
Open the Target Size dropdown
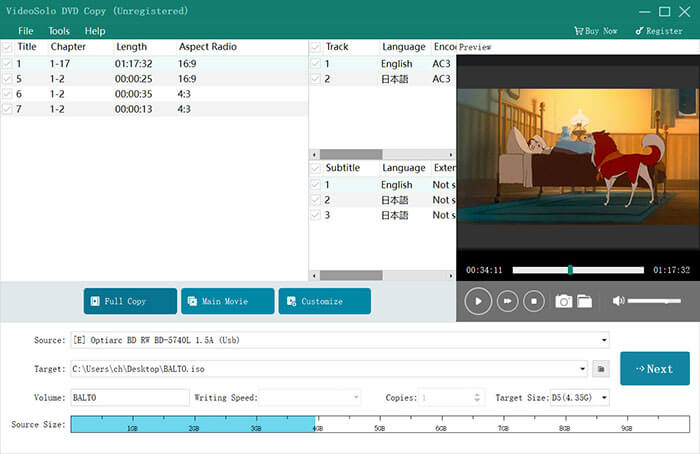click(604, 398)
